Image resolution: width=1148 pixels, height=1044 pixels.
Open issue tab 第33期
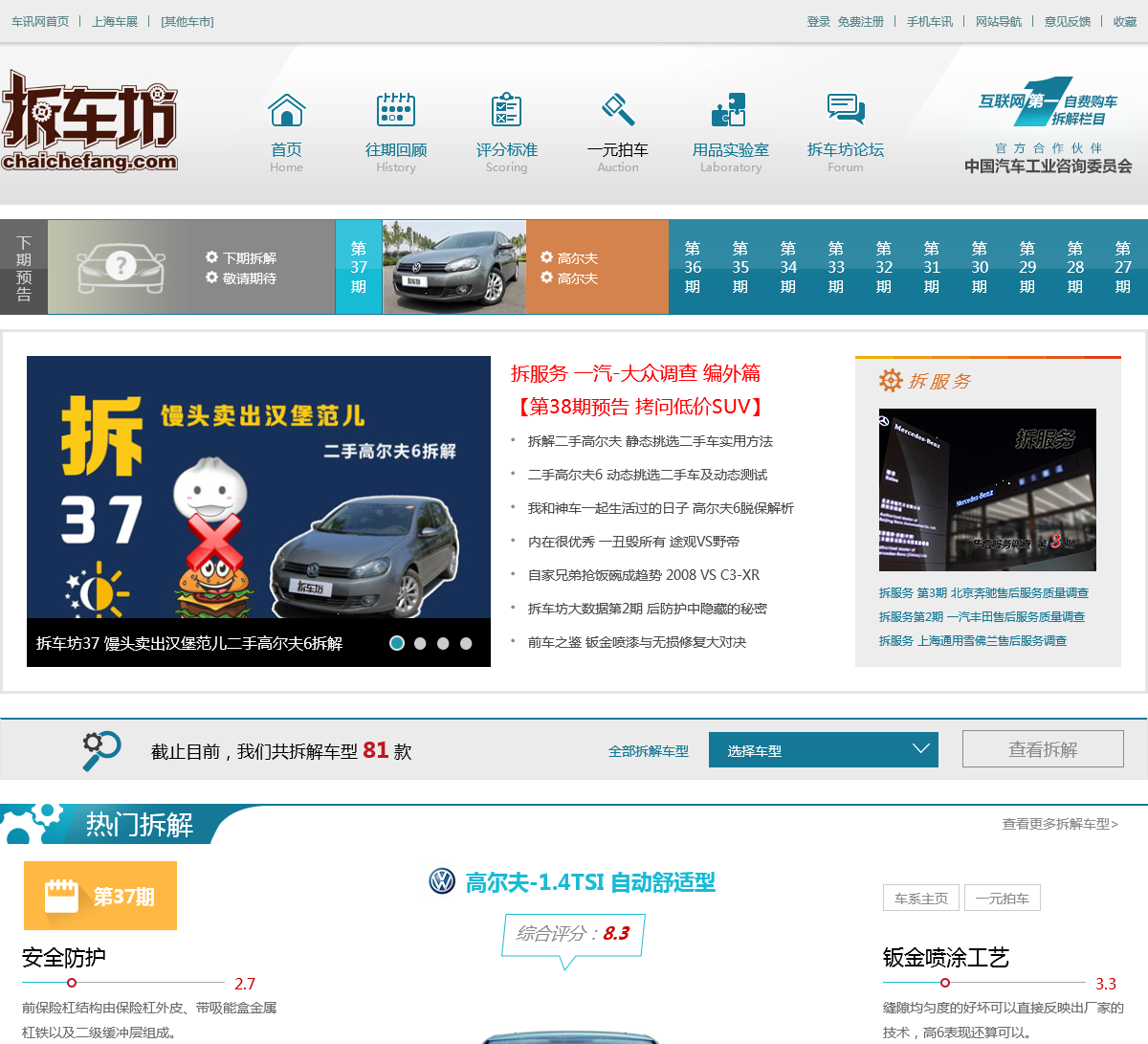pyautogui.click(x=836, y=267)
